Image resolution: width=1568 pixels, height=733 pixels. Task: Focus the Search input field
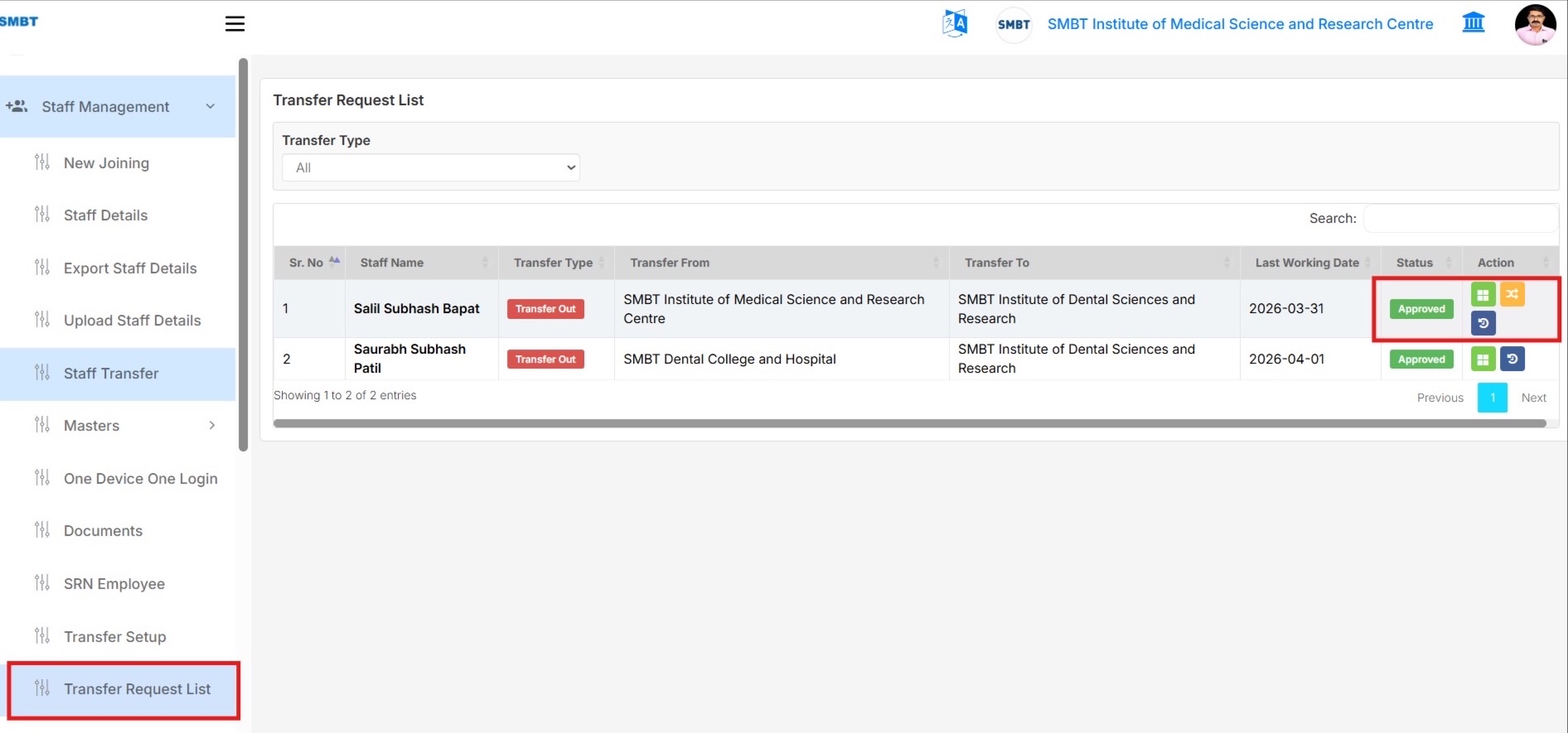[x=1461, y=219]
